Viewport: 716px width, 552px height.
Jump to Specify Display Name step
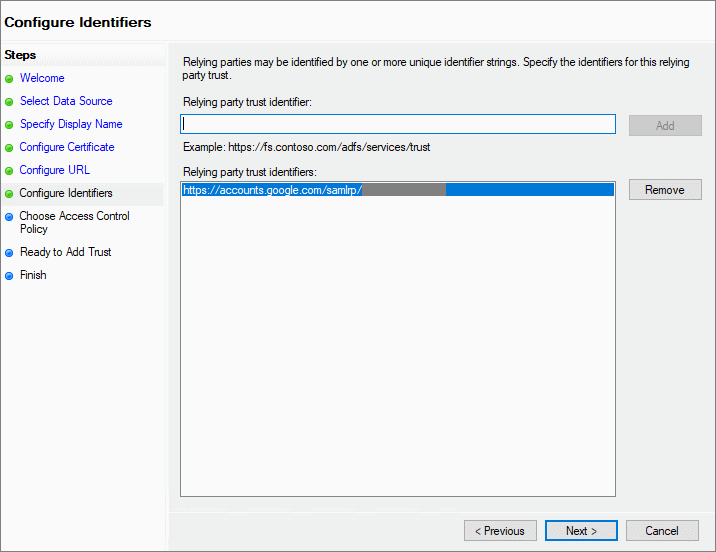tap(71, 124)
